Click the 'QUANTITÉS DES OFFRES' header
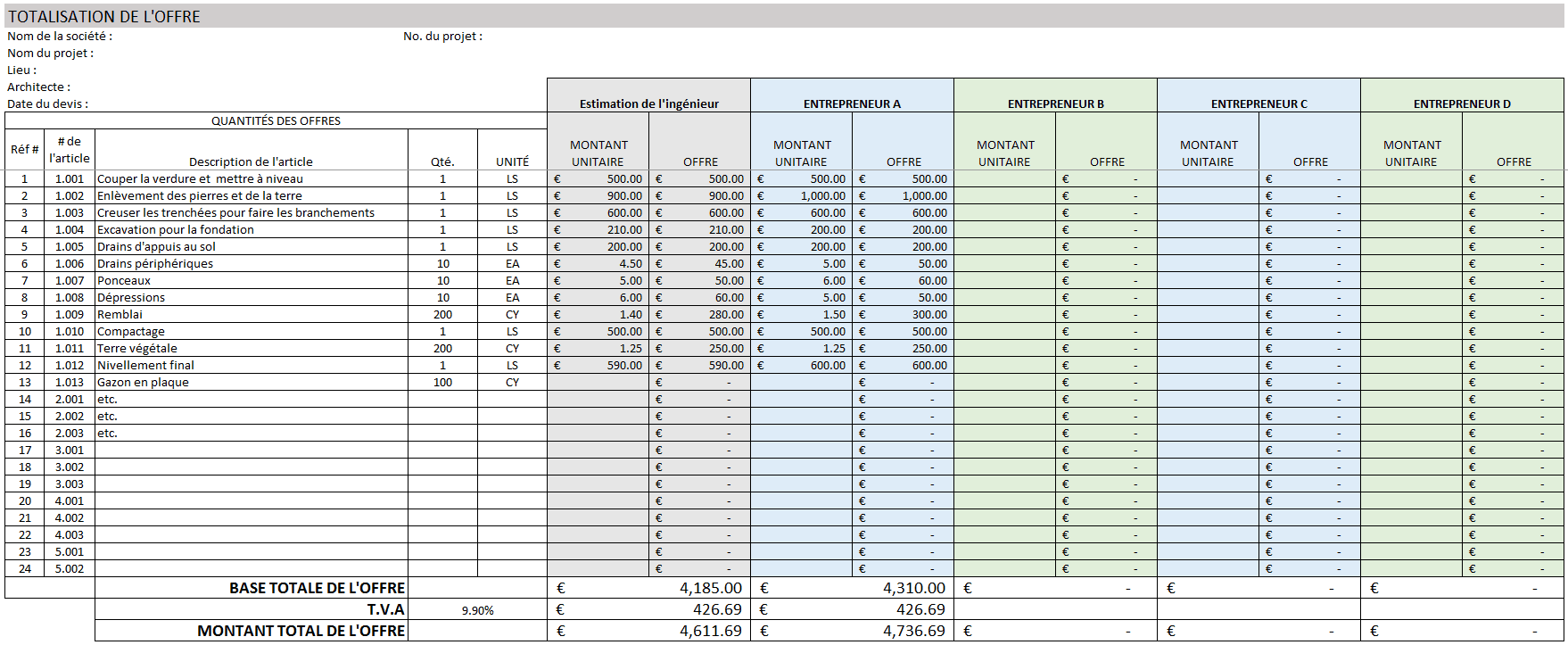The height and width of the screenshot is (645, 1568). click(276, 121)
